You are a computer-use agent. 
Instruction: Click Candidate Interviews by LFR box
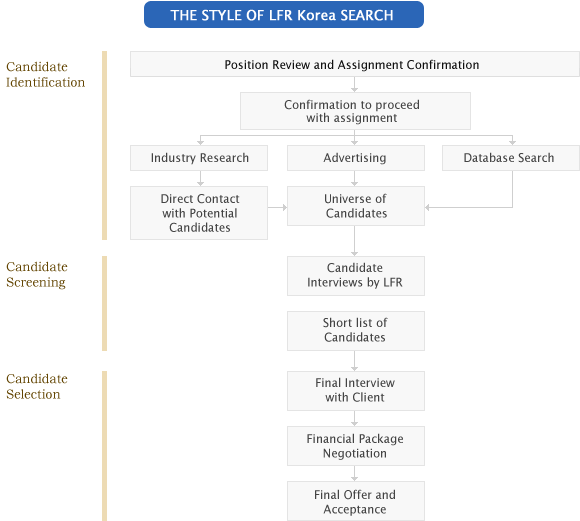[355, 276]
